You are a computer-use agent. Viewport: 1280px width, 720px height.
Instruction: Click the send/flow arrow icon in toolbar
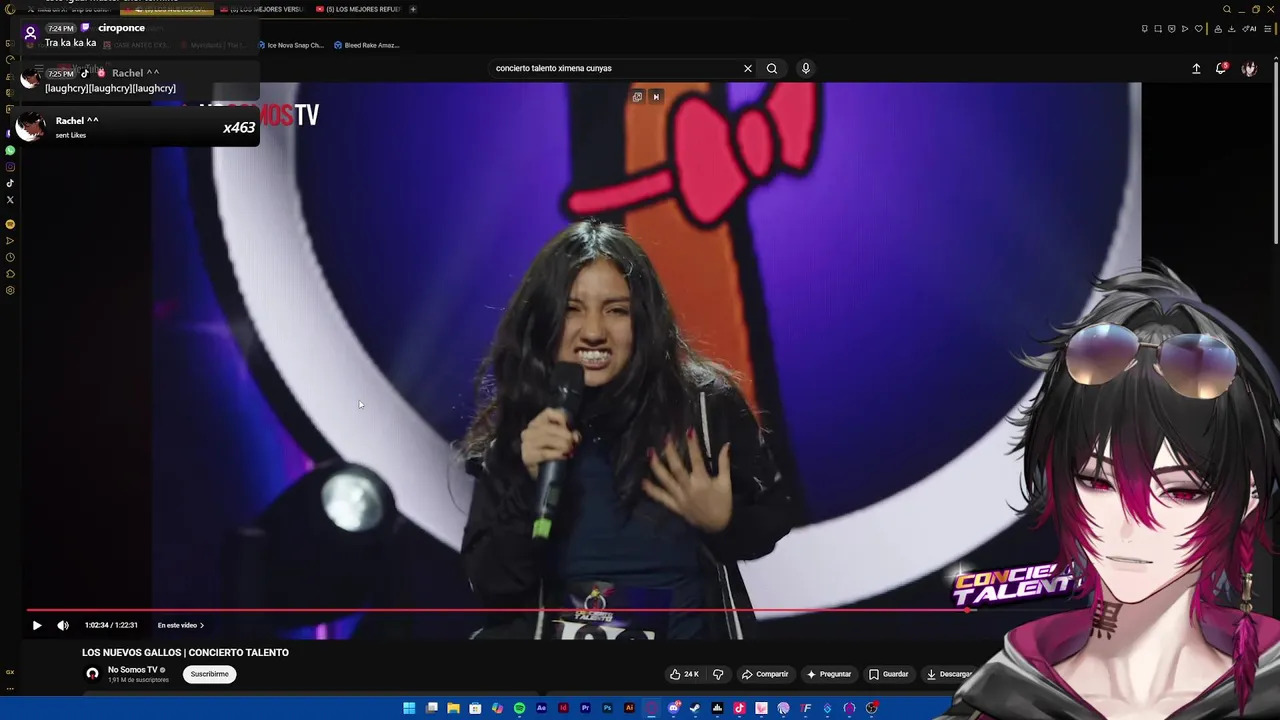[x=1185, y=29]
